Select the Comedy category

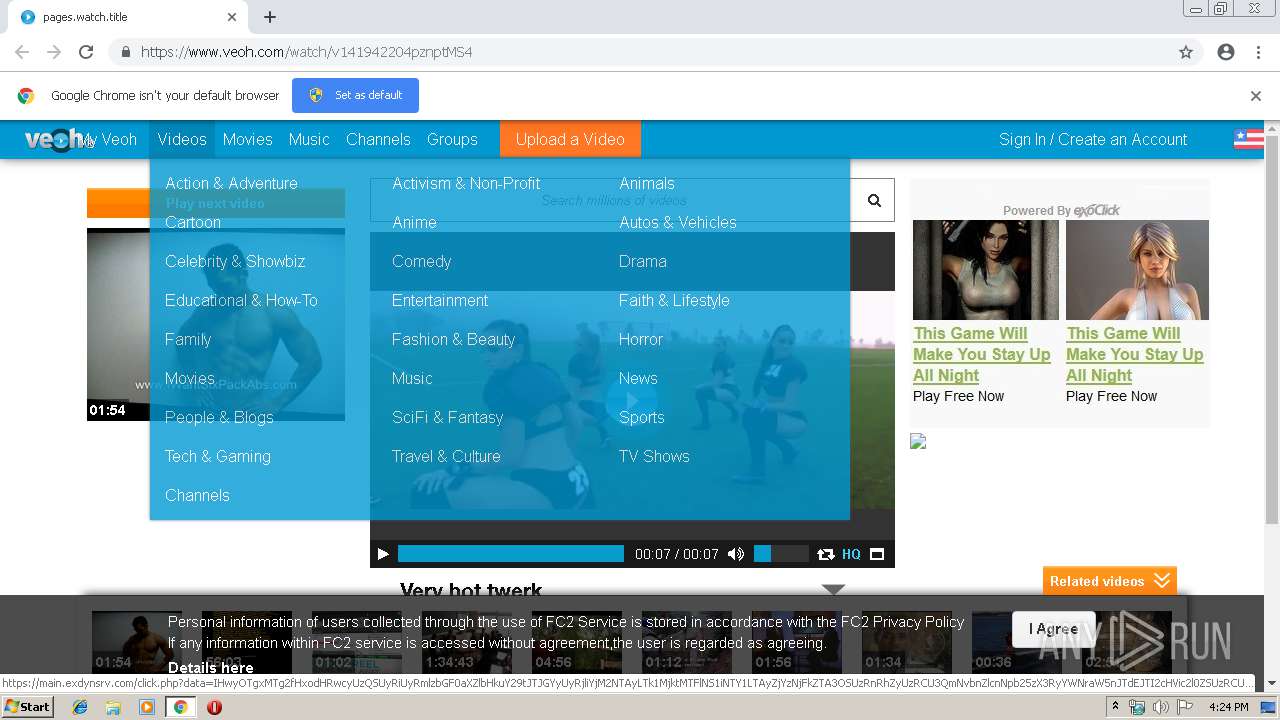421,261
